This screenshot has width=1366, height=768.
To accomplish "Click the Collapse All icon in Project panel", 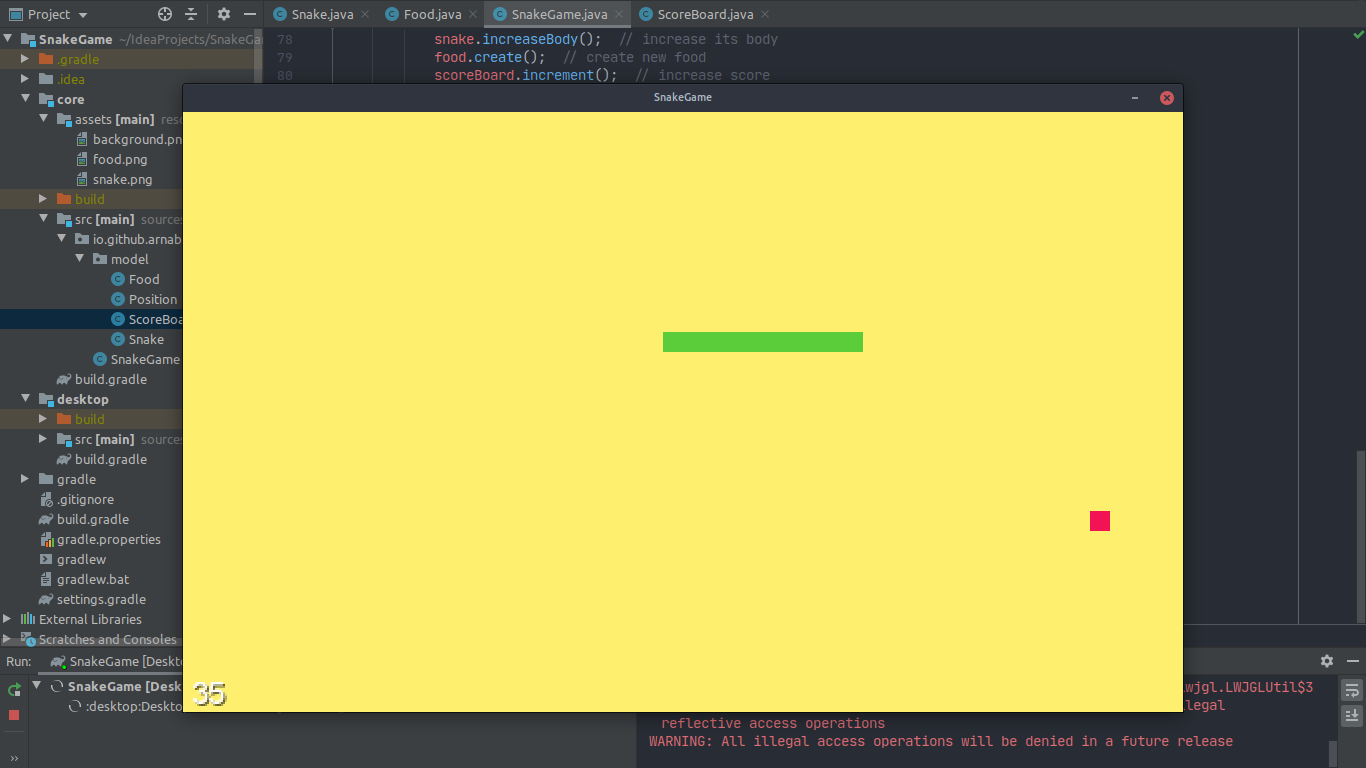I will click(192, 14).
